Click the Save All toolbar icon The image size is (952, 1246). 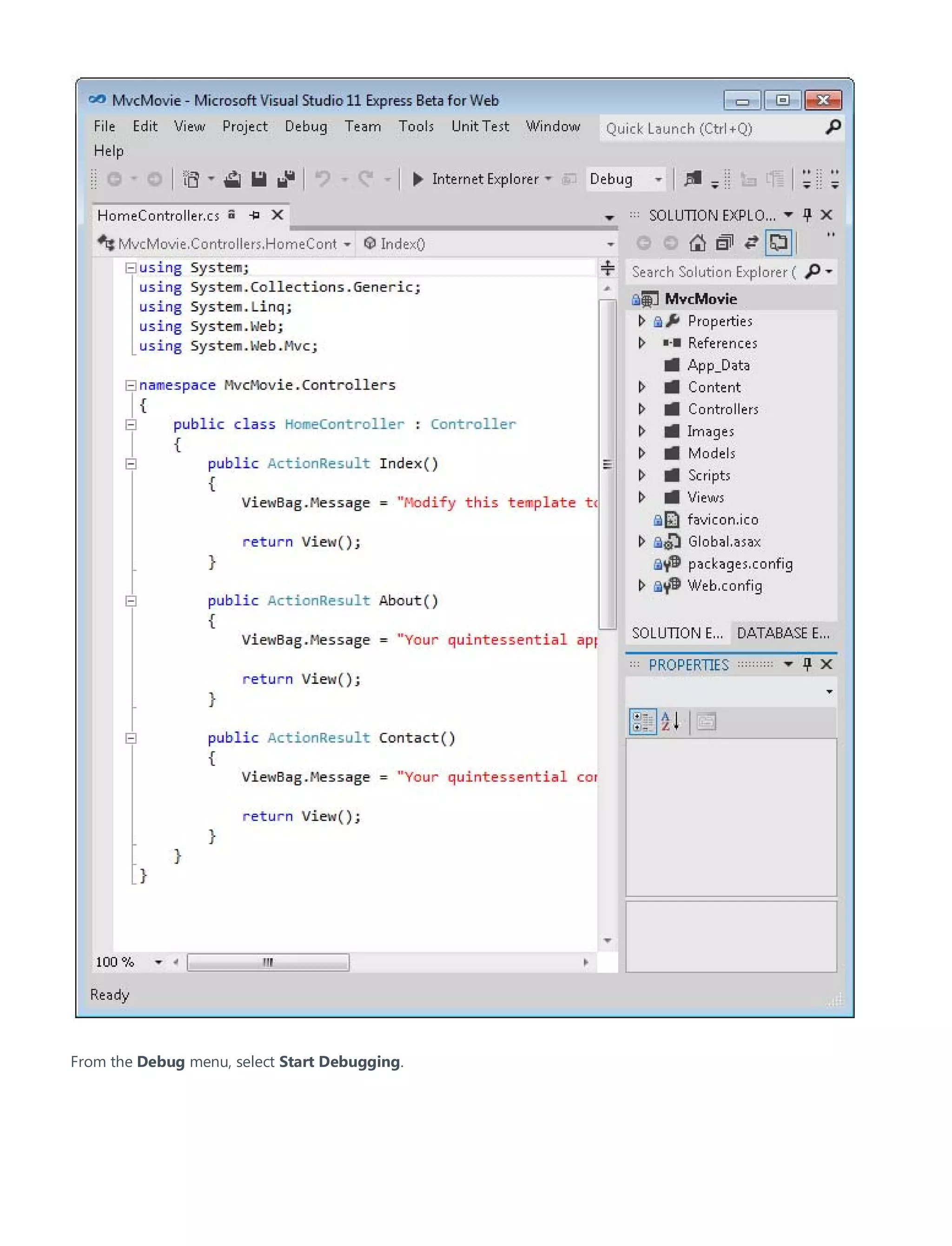286,179
